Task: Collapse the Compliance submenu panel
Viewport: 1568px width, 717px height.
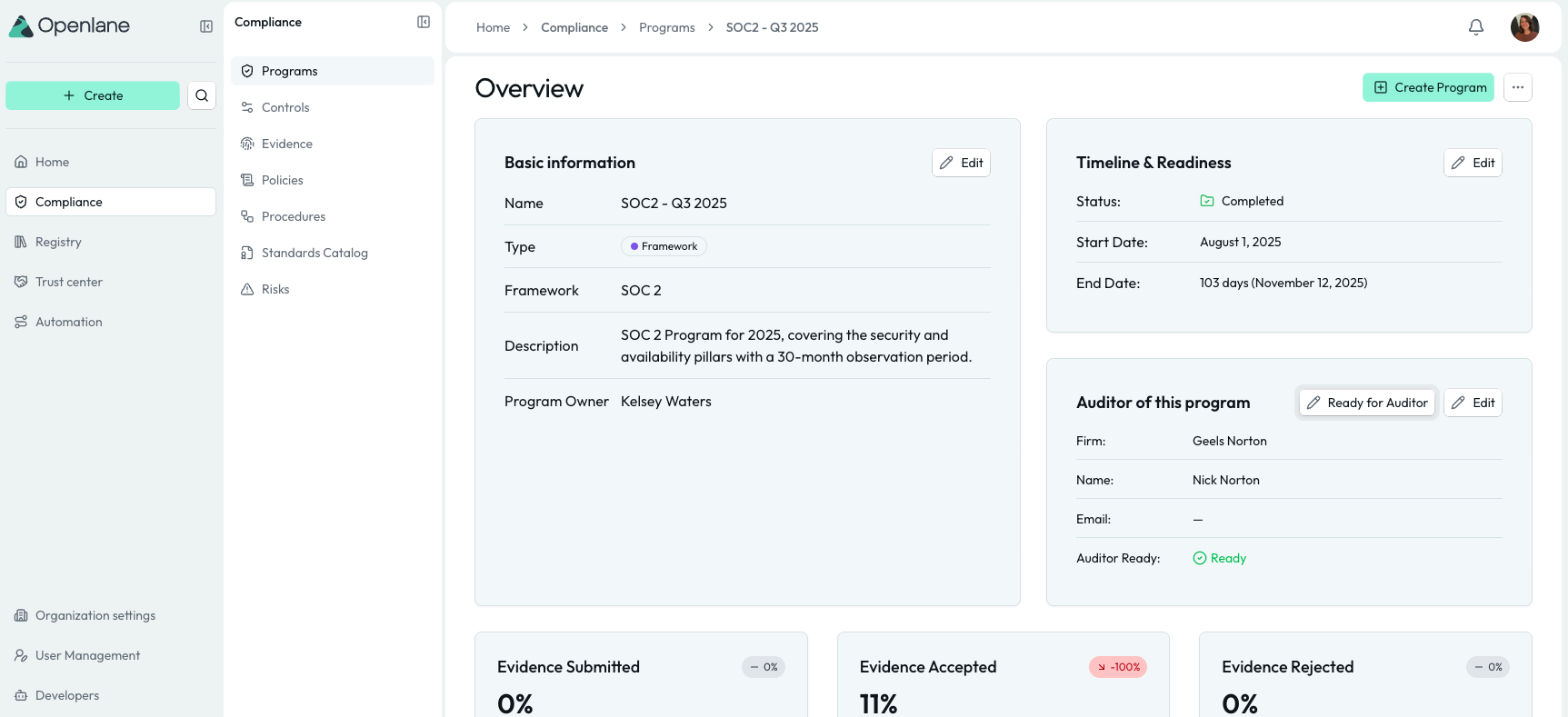Action: [x=424, y=22]
